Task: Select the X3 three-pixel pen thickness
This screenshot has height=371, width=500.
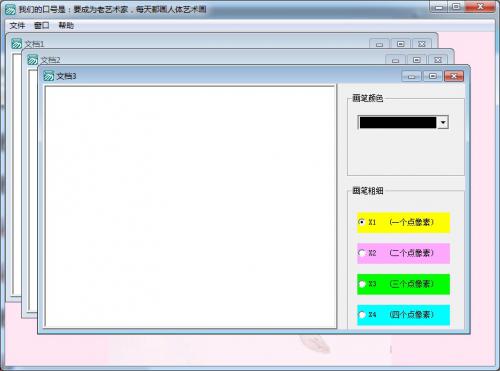Action: pyautogui.click(x=403, y=284)
